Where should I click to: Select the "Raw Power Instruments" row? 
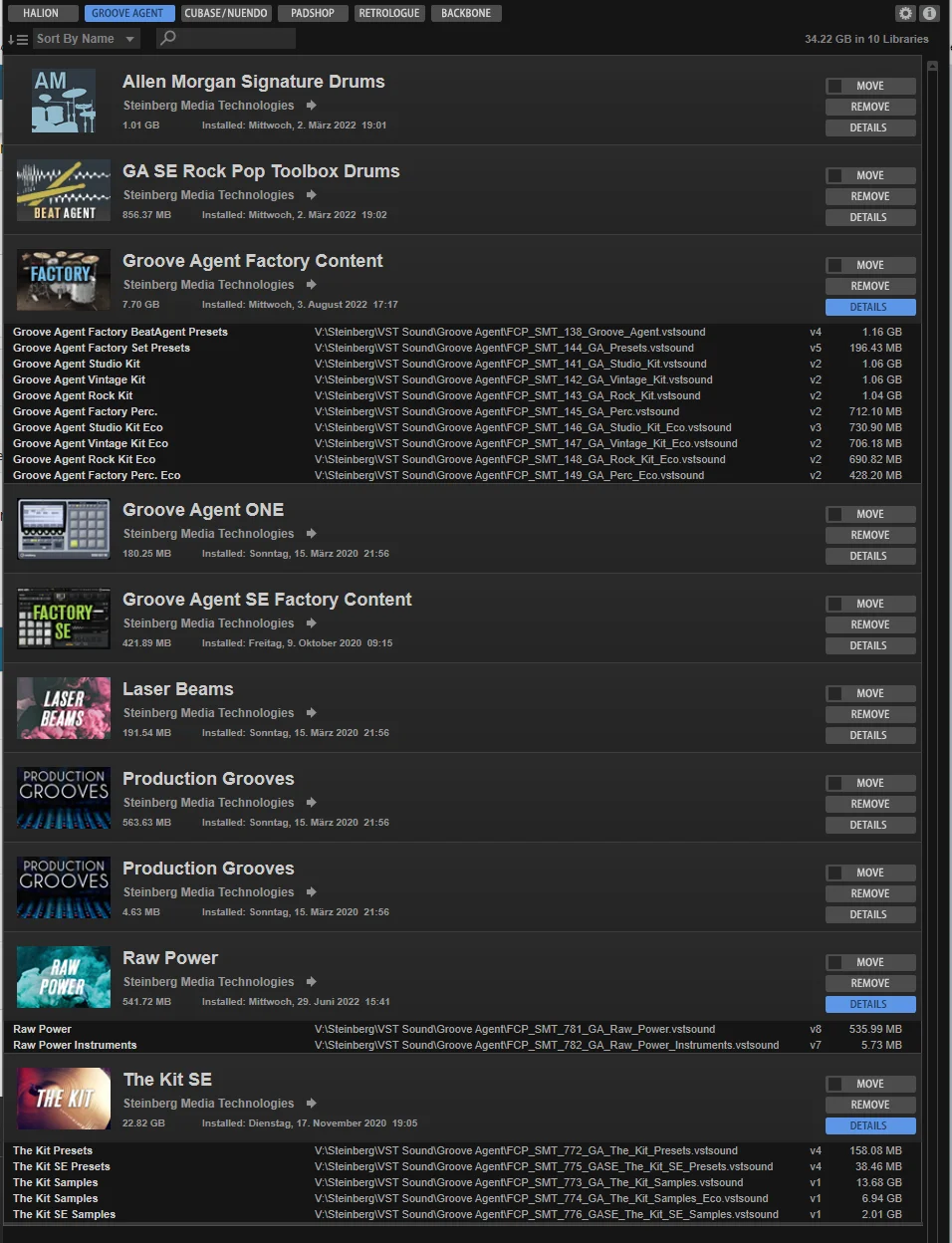[x=461, y=1045]
